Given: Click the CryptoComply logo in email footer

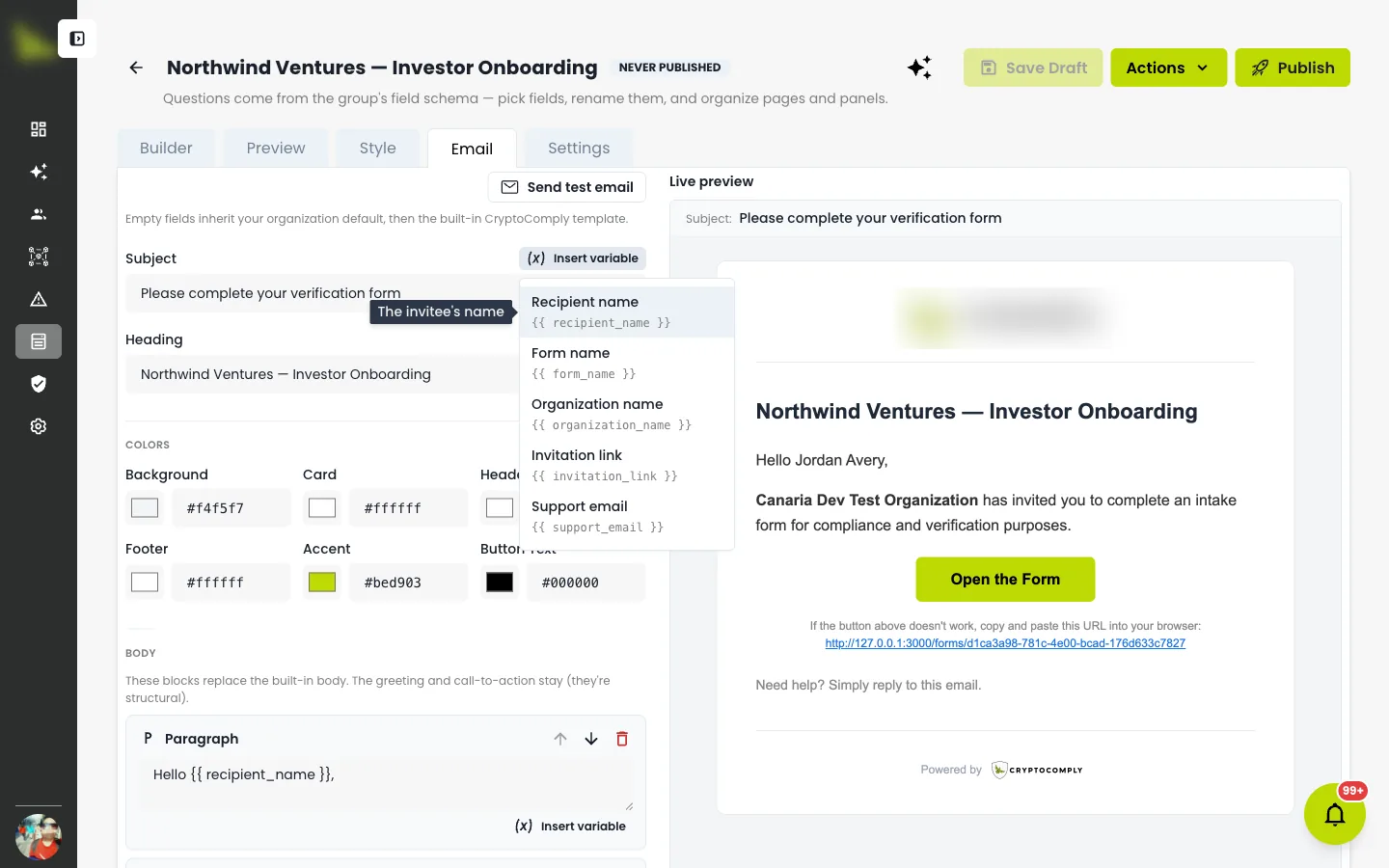Looking at the screenshot, I should [1038, 770].
